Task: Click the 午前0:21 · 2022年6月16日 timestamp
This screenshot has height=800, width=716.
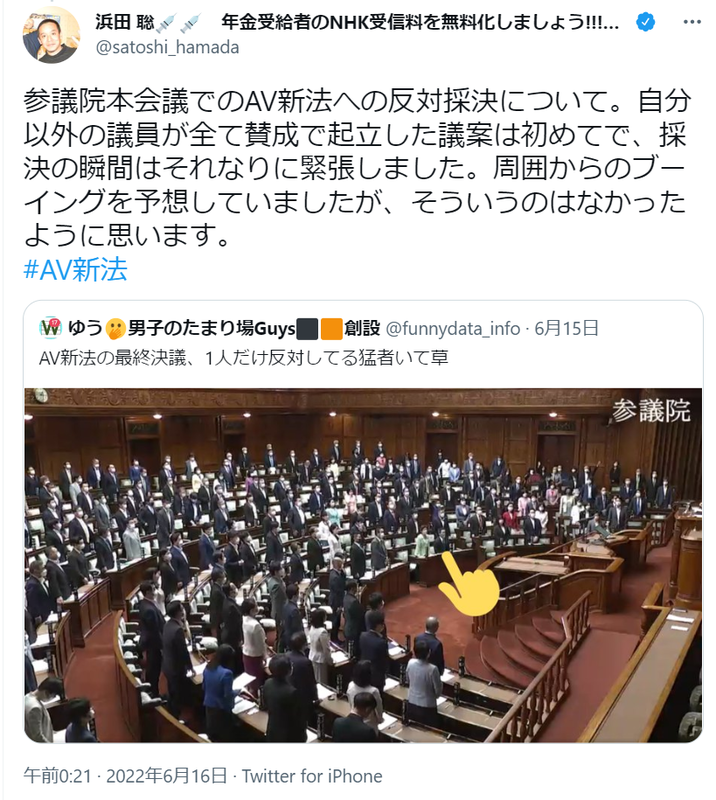Action: click(125, 776)
